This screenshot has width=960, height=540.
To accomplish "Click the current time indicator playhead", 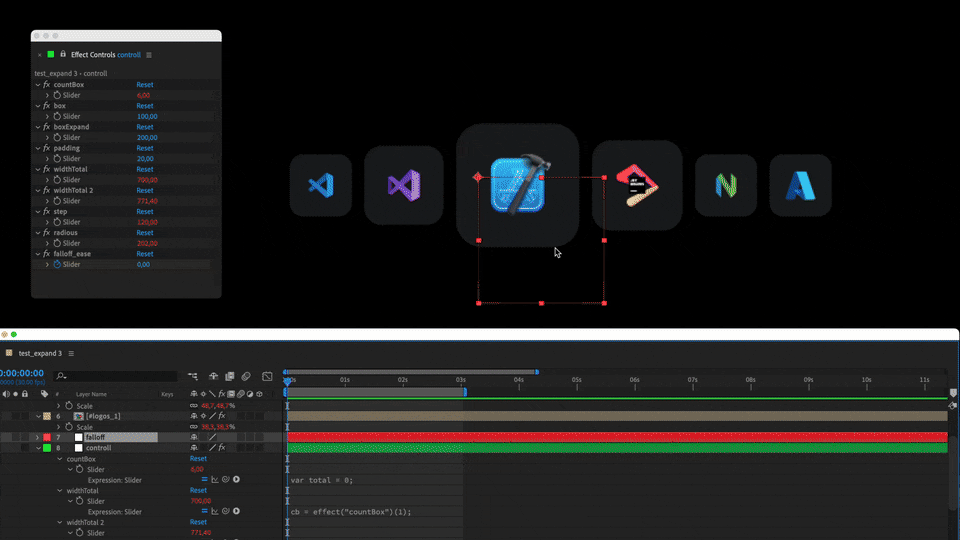I will click(287, 381).
